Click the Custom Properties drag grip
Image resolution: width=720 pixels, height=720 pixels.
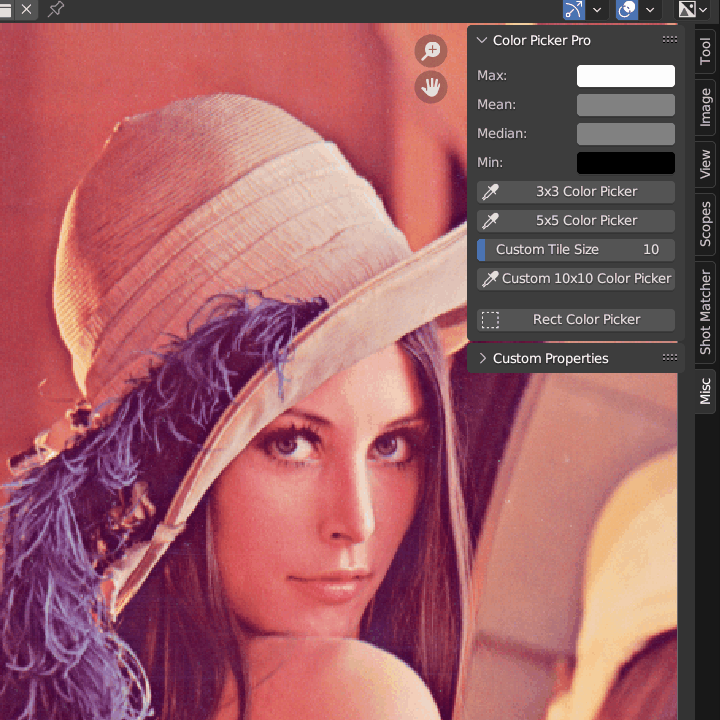[x=669, y=358]
